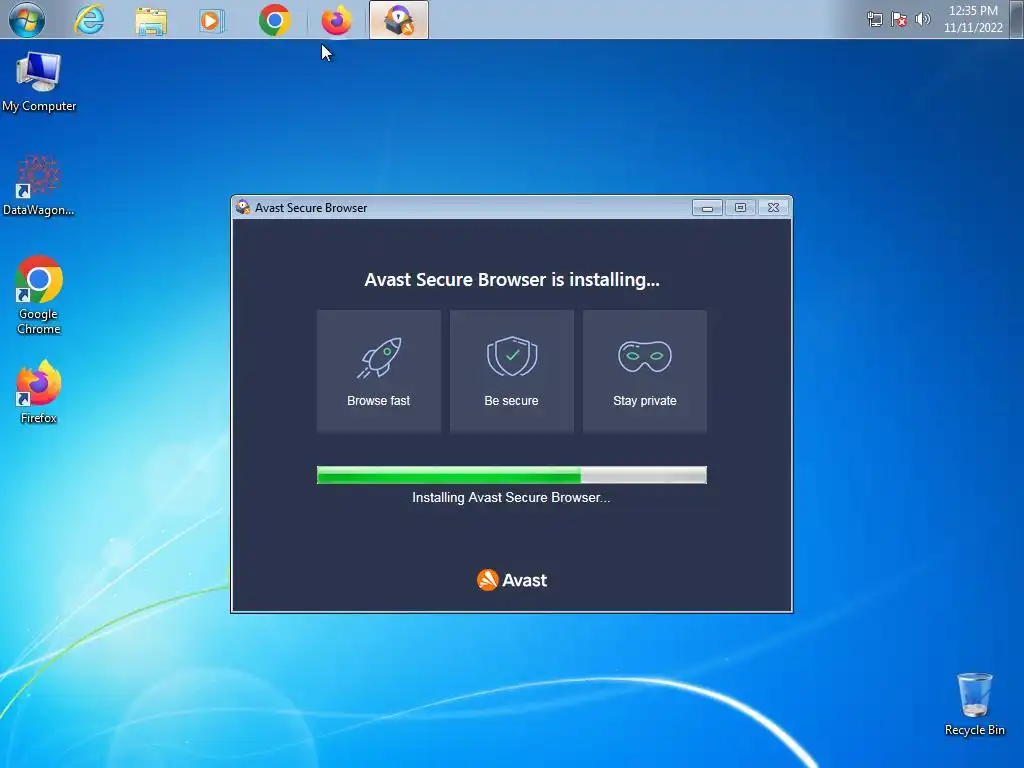Click 'Installing Avast Secure Browser...' status text
Image resolution: width=1024 pixels, height=768 pixels.
(511, 498)
